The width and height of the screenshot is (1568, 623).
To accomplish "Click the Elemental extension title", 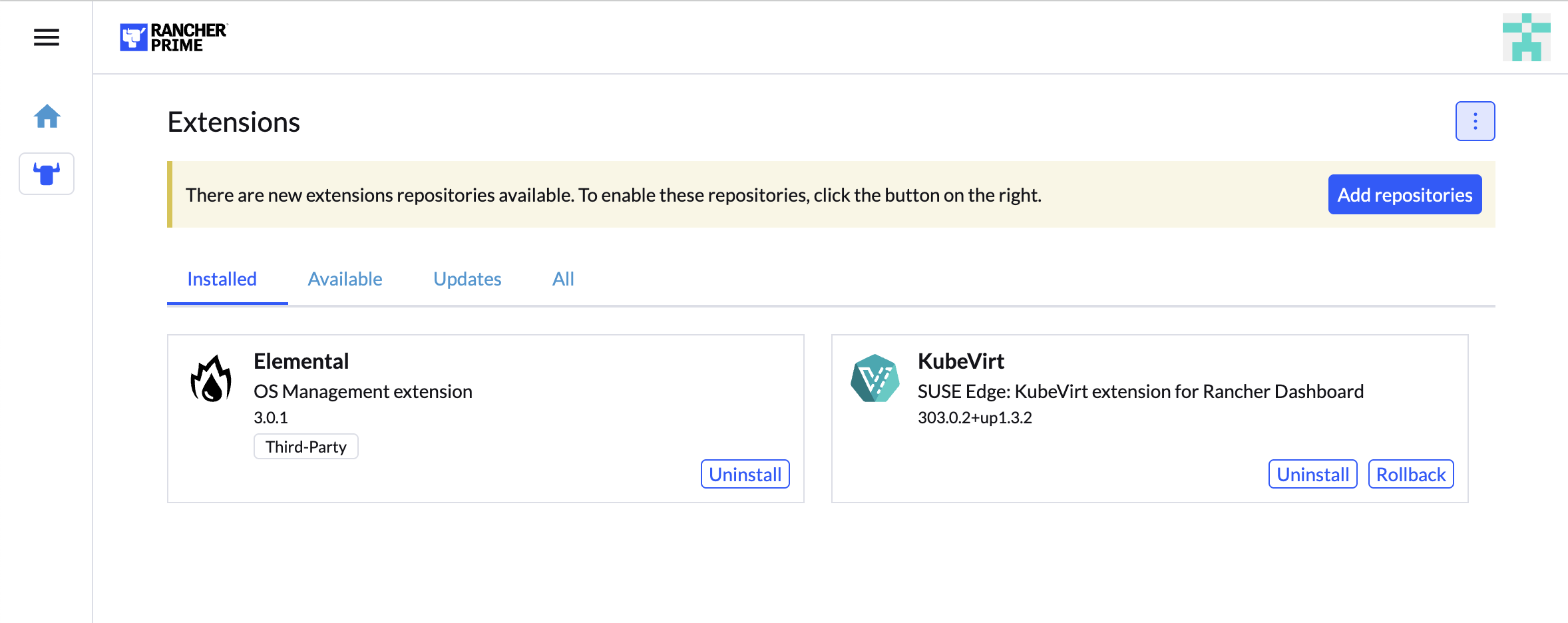I will pos(301,361).
